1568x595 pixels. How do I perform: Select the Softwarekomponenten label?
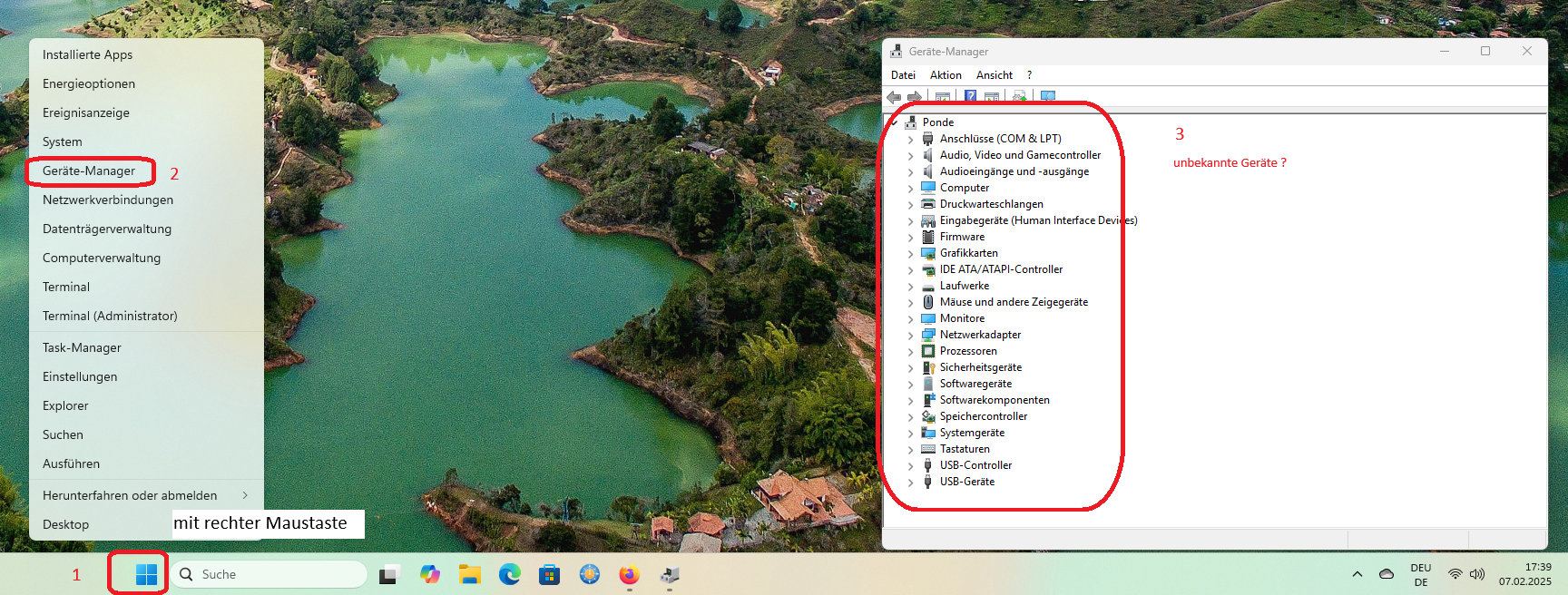(995, 400)
